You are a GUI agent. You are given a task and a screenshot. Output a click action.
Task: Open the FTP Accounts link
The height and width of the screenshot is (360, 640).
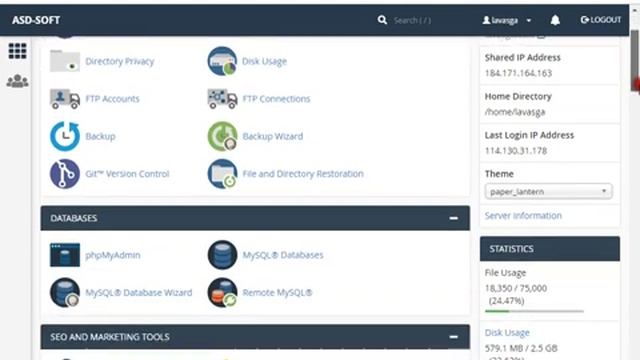pos(112,99)
